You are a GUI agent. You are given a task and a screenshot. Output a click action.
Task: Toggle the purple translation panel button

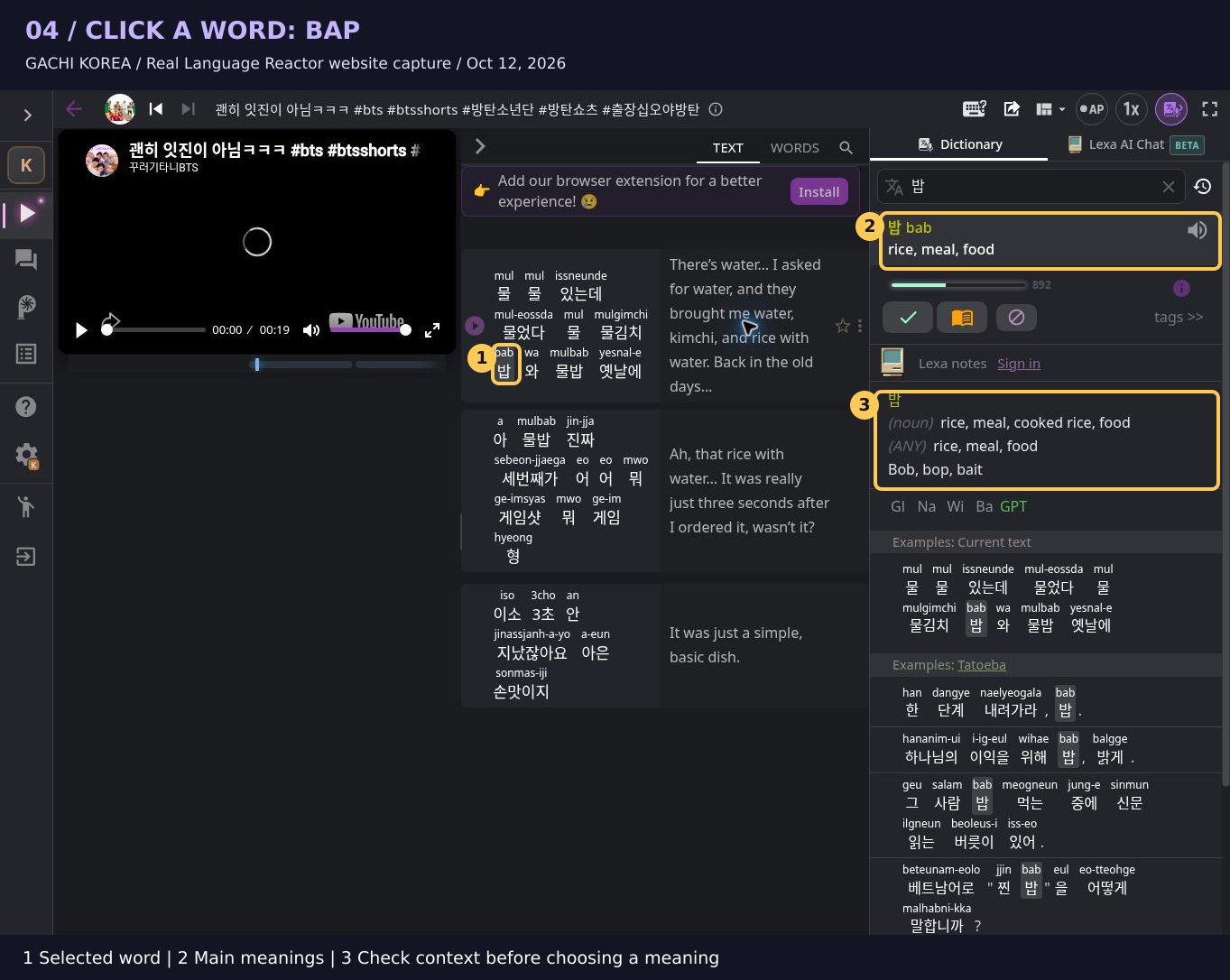pyautogui.click(x=1171, y=109)
